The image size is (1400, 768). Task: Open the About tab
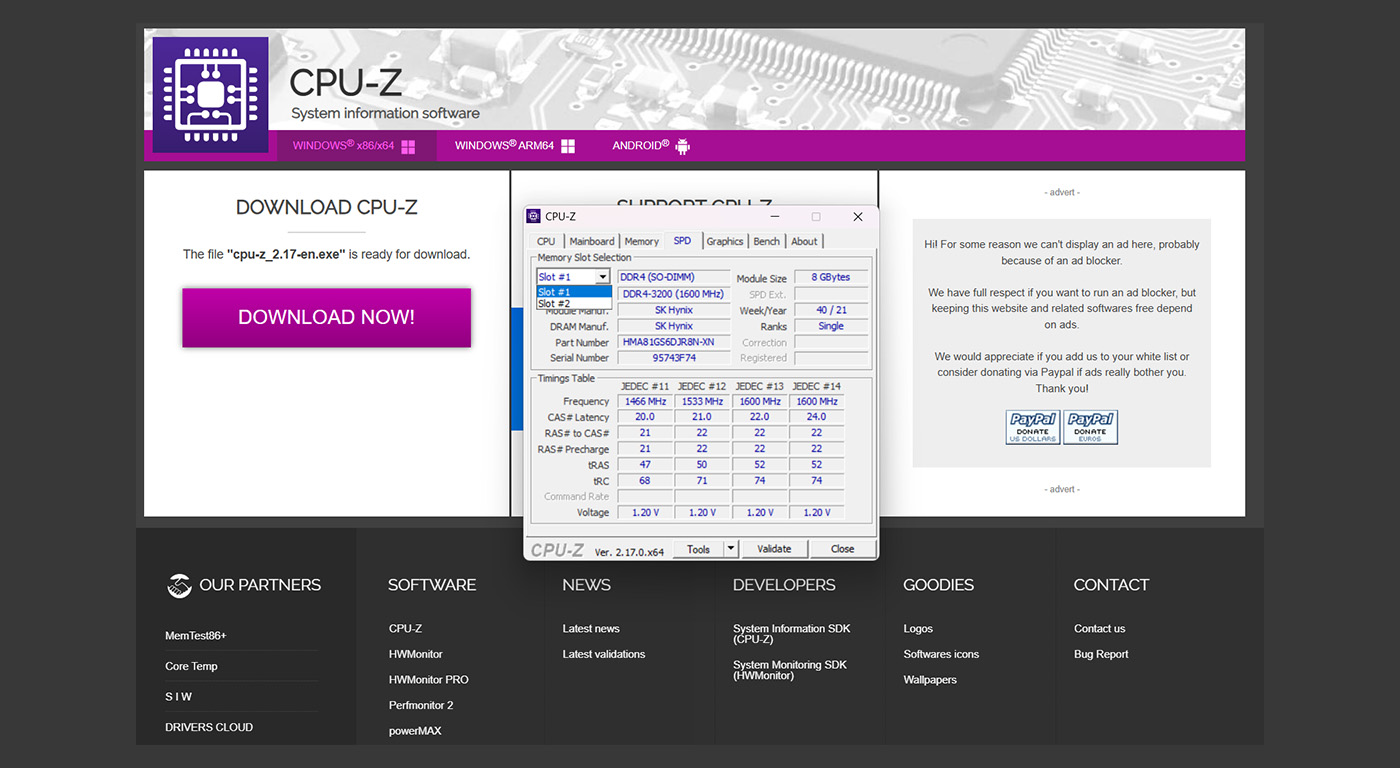(804, 241)
